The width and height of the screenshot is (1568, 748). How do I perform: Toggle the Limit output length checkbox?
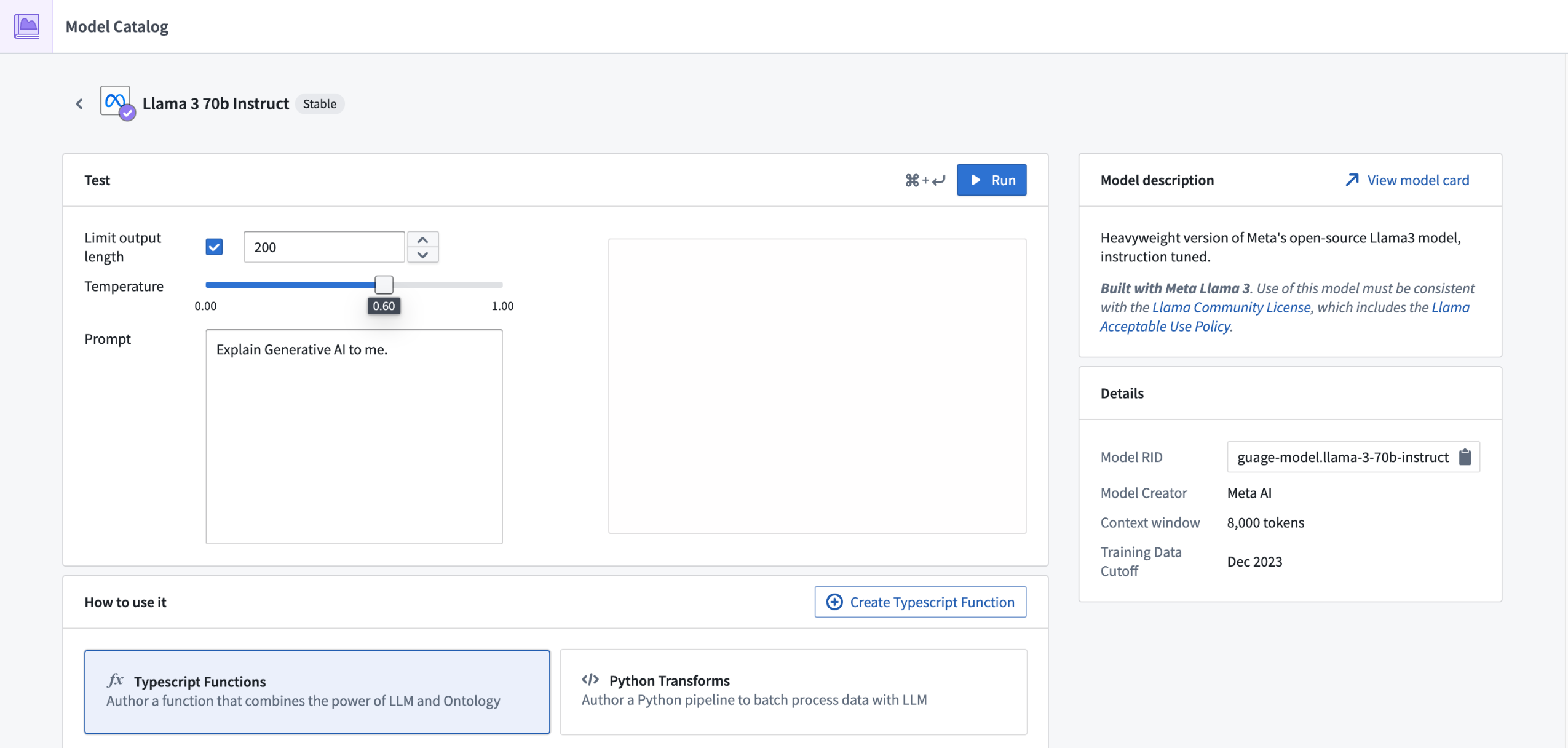click(x=214, y=247)
